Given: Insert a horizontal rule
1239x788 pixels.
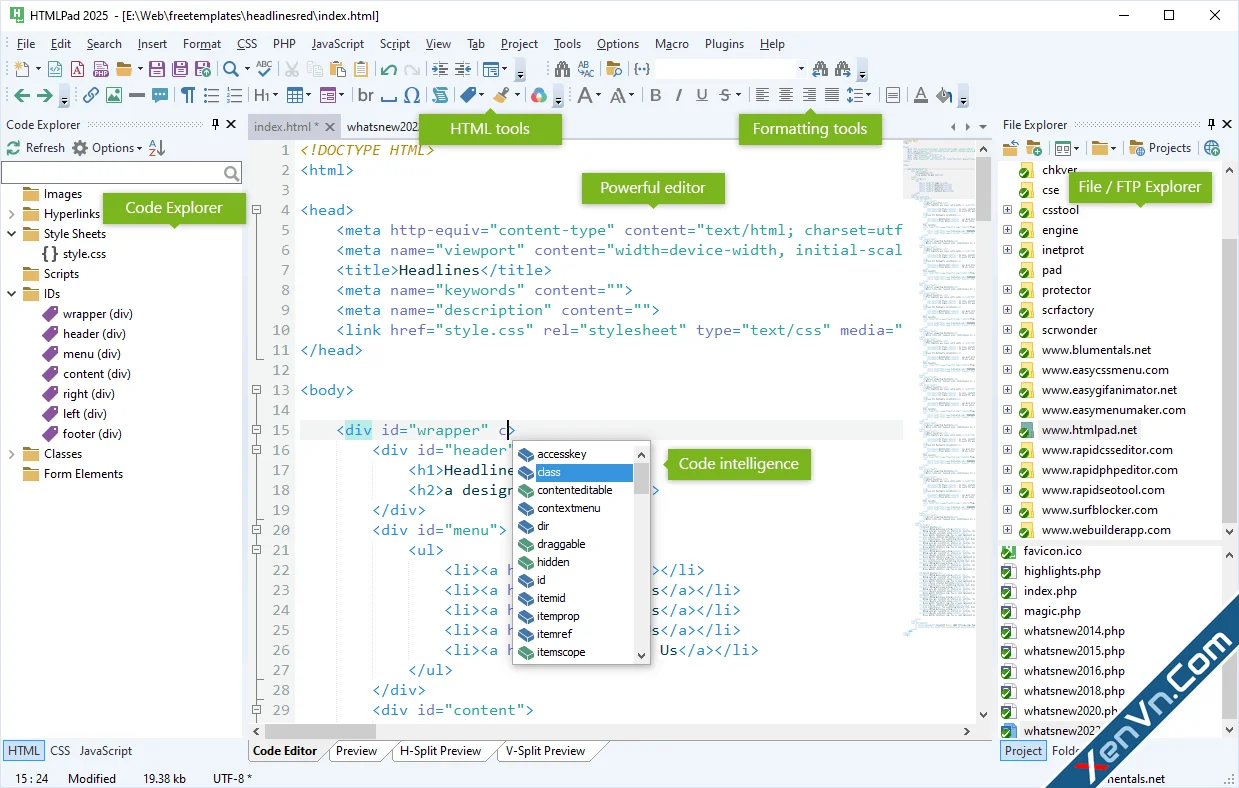Looking at the screenshot, I should [137, 95].
